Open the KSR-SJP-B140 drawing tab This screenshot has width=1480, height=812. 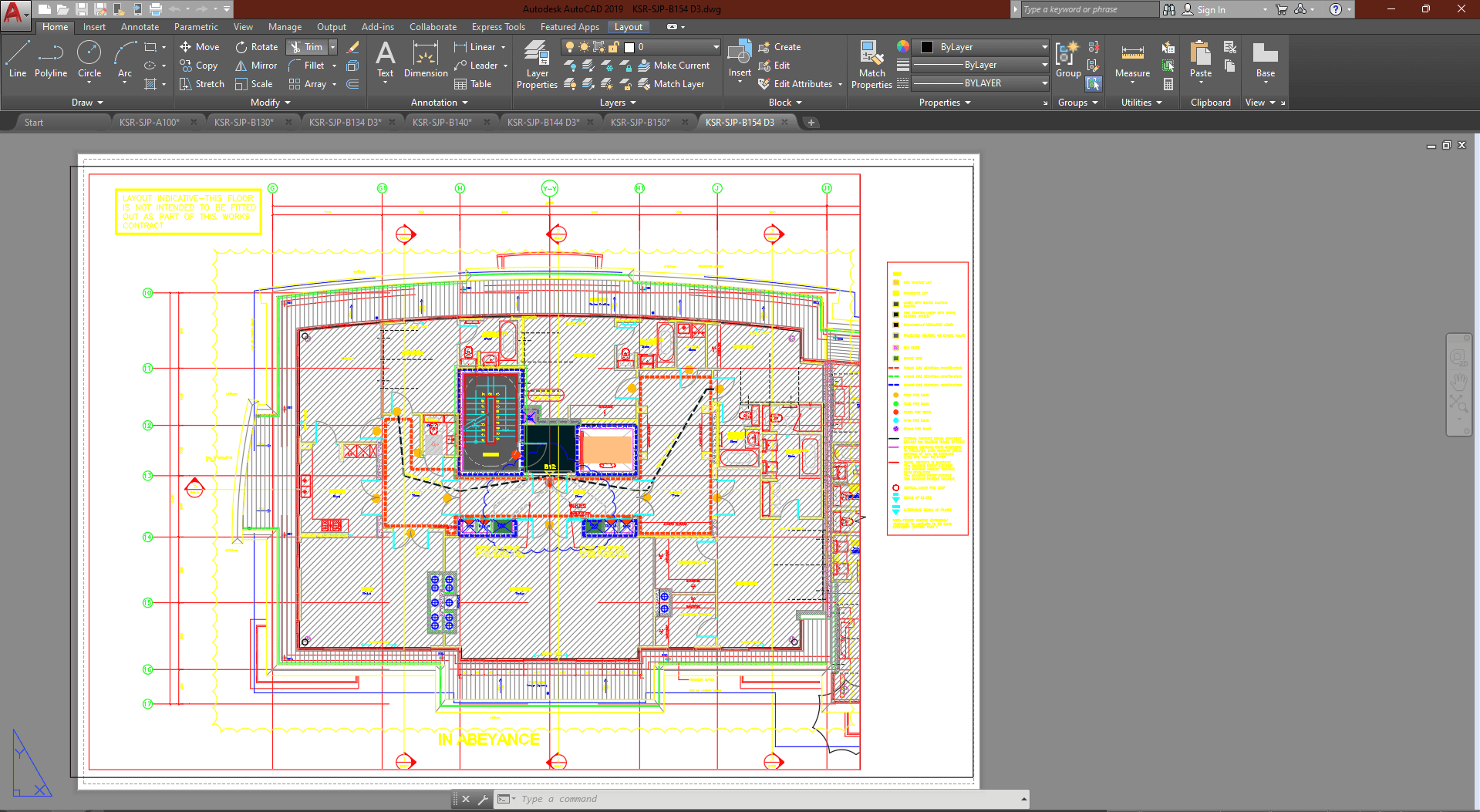coord(442,122)
